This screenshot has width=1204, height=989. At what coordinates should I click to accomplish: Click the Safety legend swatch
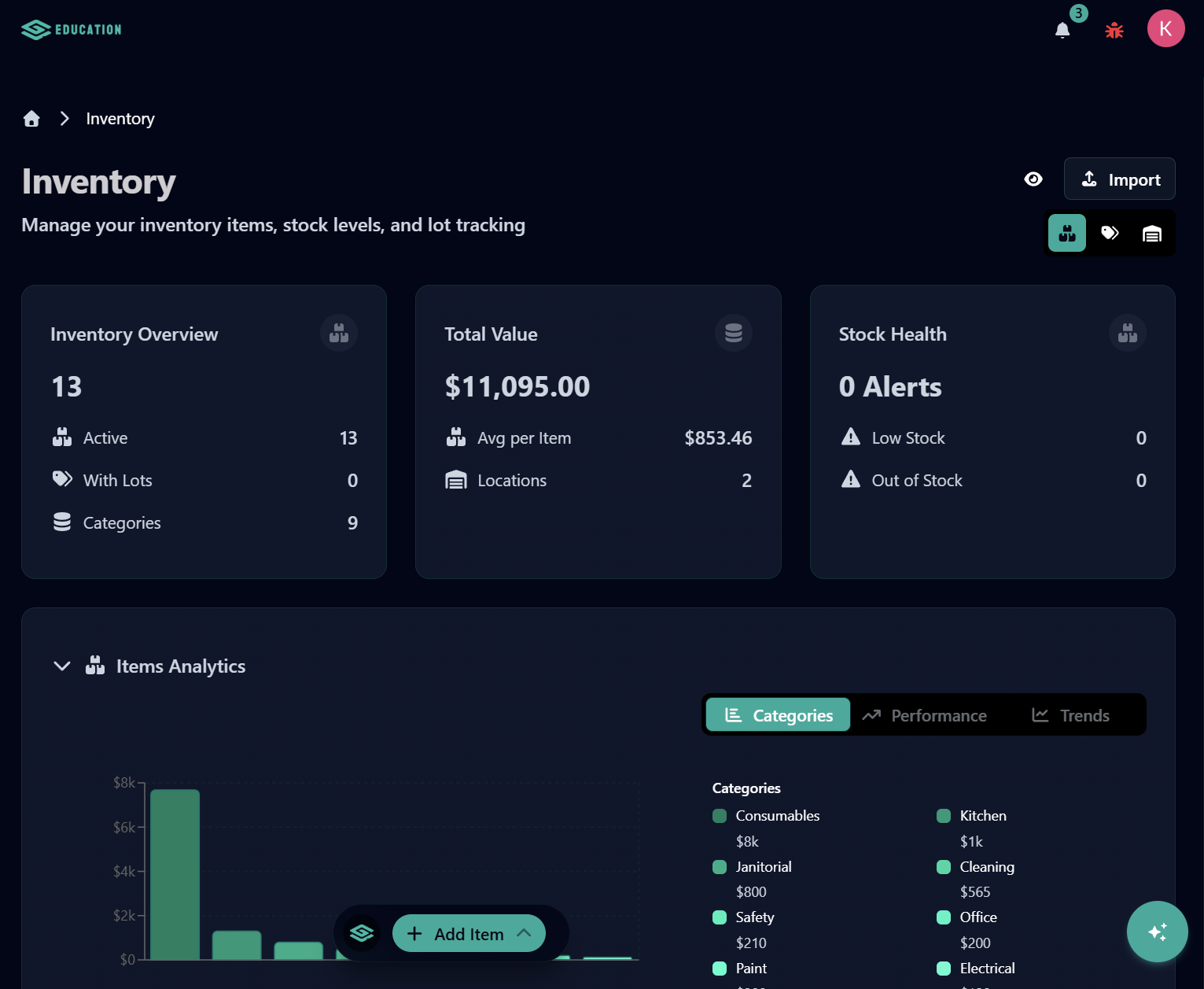coord(720,917)
